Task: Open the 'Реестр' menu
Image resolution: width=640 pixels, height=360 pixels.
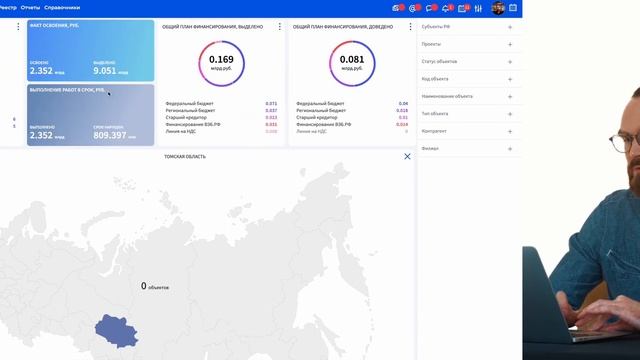Action: point(8,8)
